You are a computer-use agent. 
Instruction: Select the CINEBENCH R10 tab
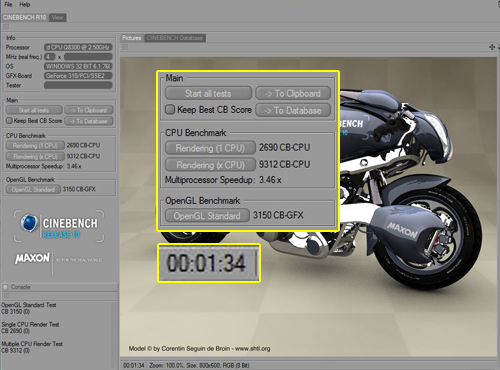(x=25, y=17)
